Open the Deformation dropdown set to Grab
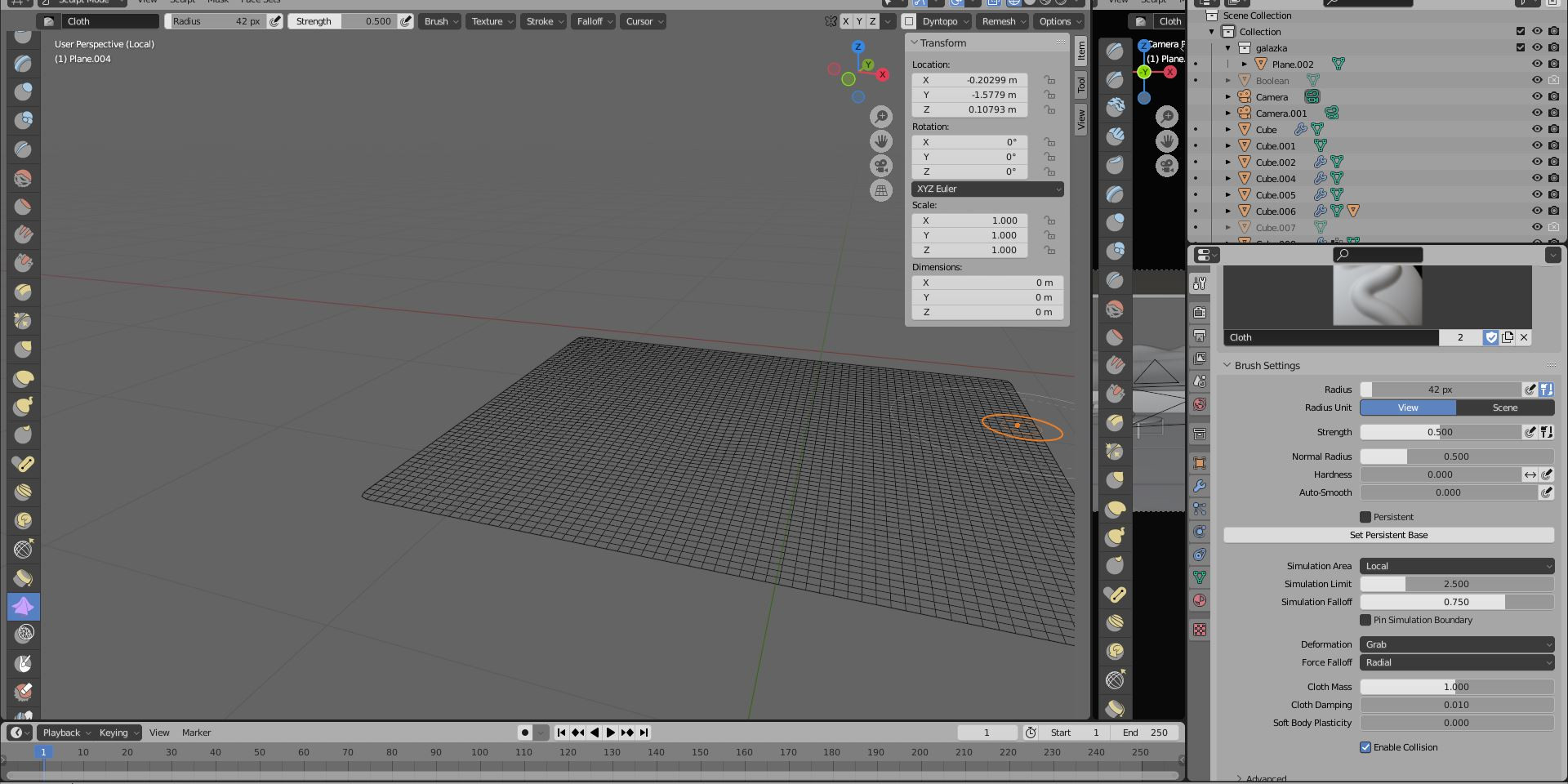The image size is (1568, 784). [1457, 644]
